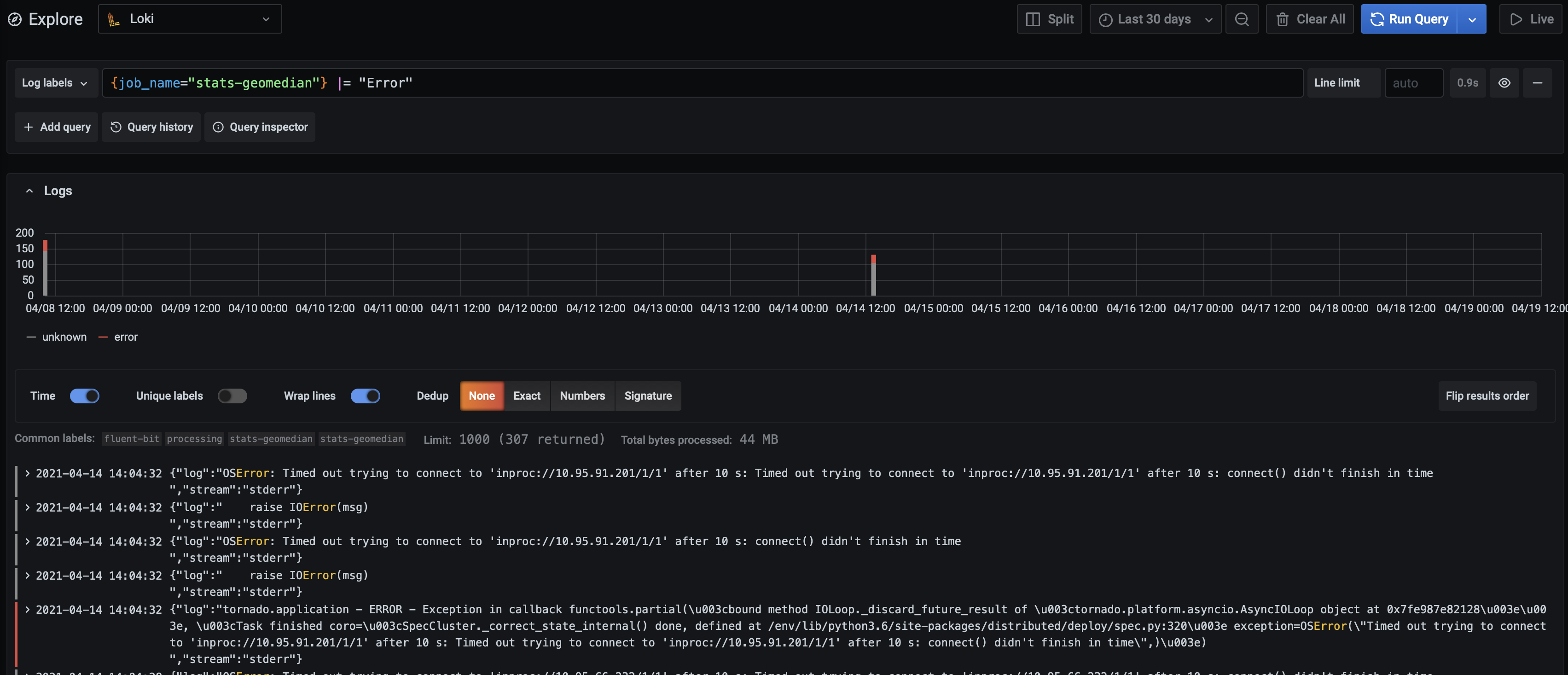Enable the Unique labels toggle
1568x675 pixels.
232,396
